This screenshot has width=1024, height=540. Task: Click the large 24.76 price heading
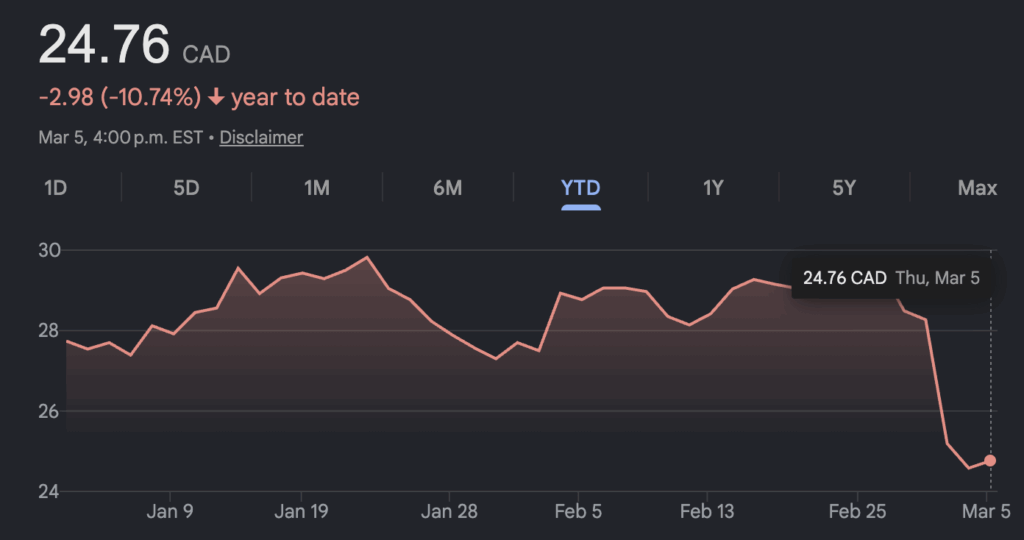tap(104, 45)
